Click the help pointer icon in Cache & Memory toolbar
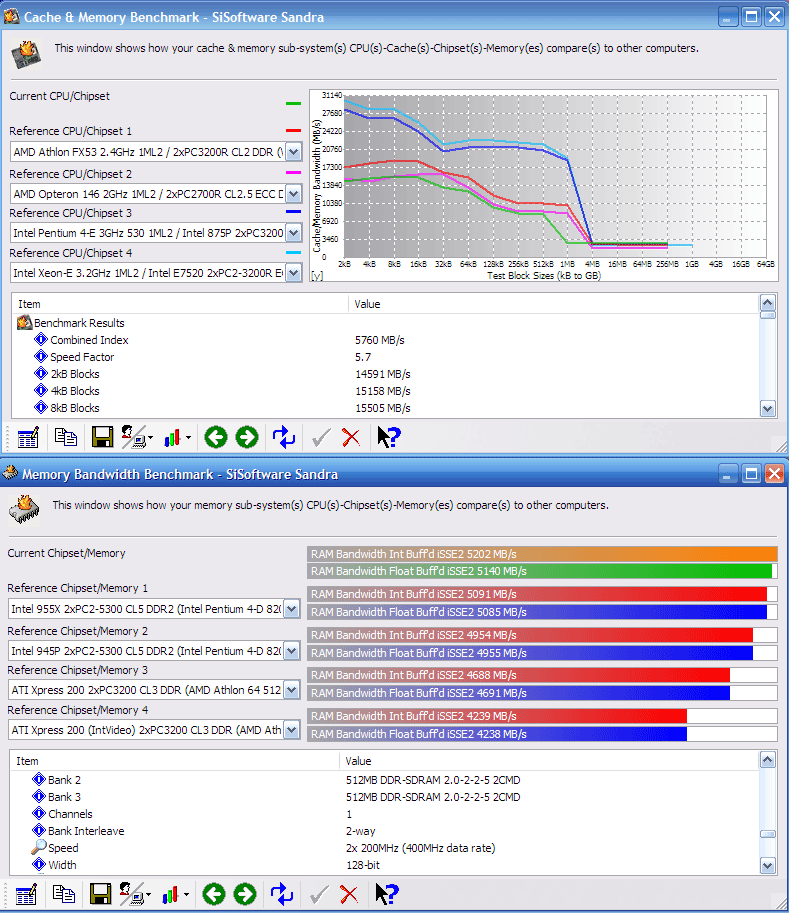Screen dimensions: 789x913 (x=388, y=437)
